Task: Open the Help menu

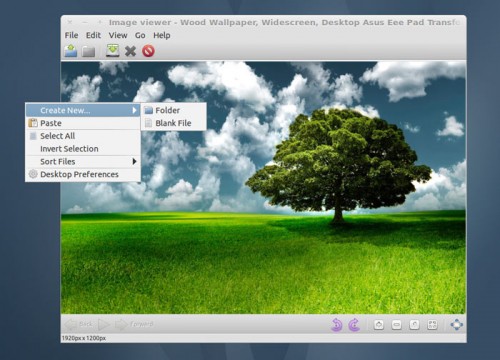Action: pos(162,35)
